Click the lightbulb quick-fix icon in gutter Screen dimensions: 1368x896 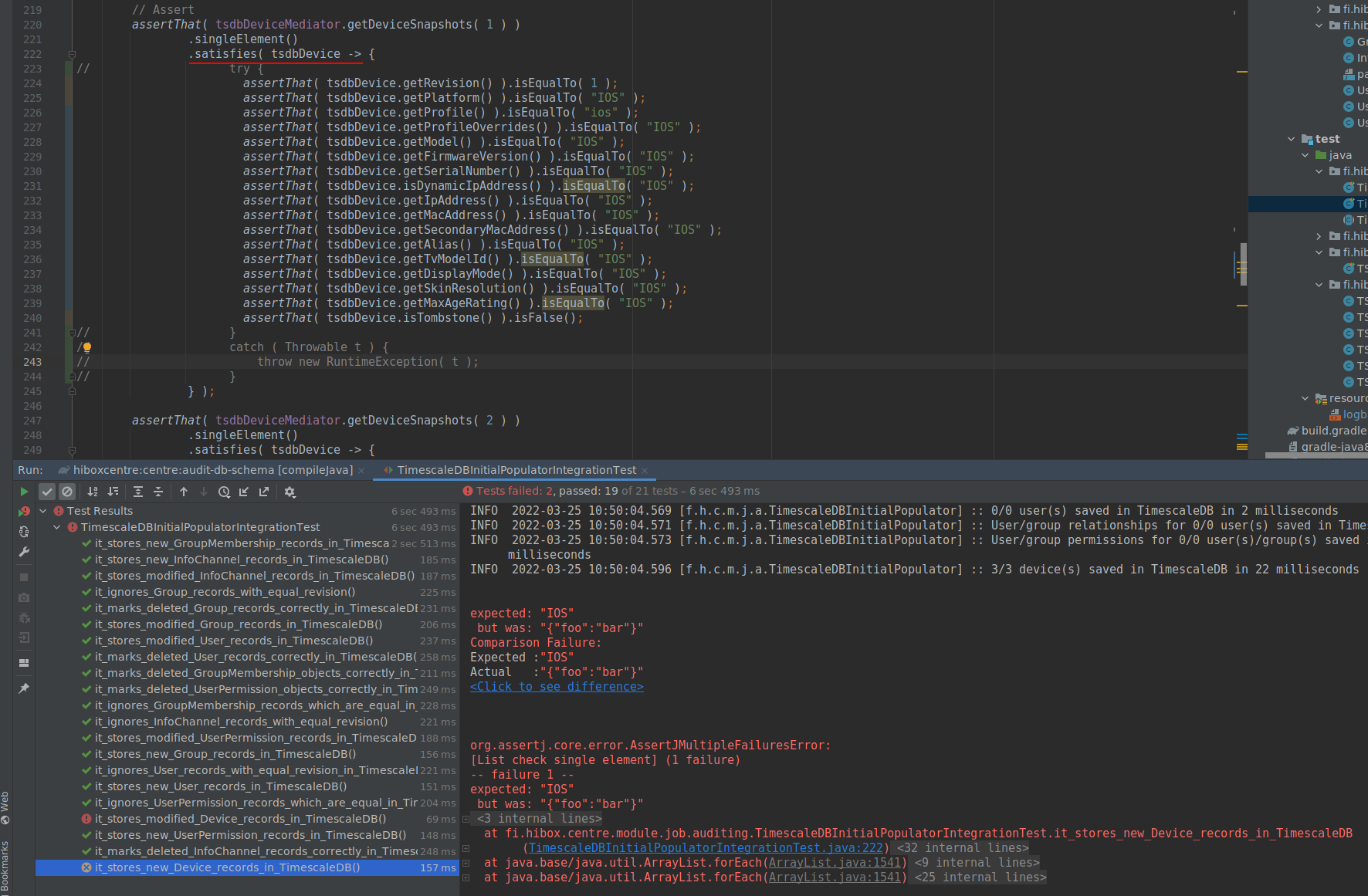(x=86, y=347)
